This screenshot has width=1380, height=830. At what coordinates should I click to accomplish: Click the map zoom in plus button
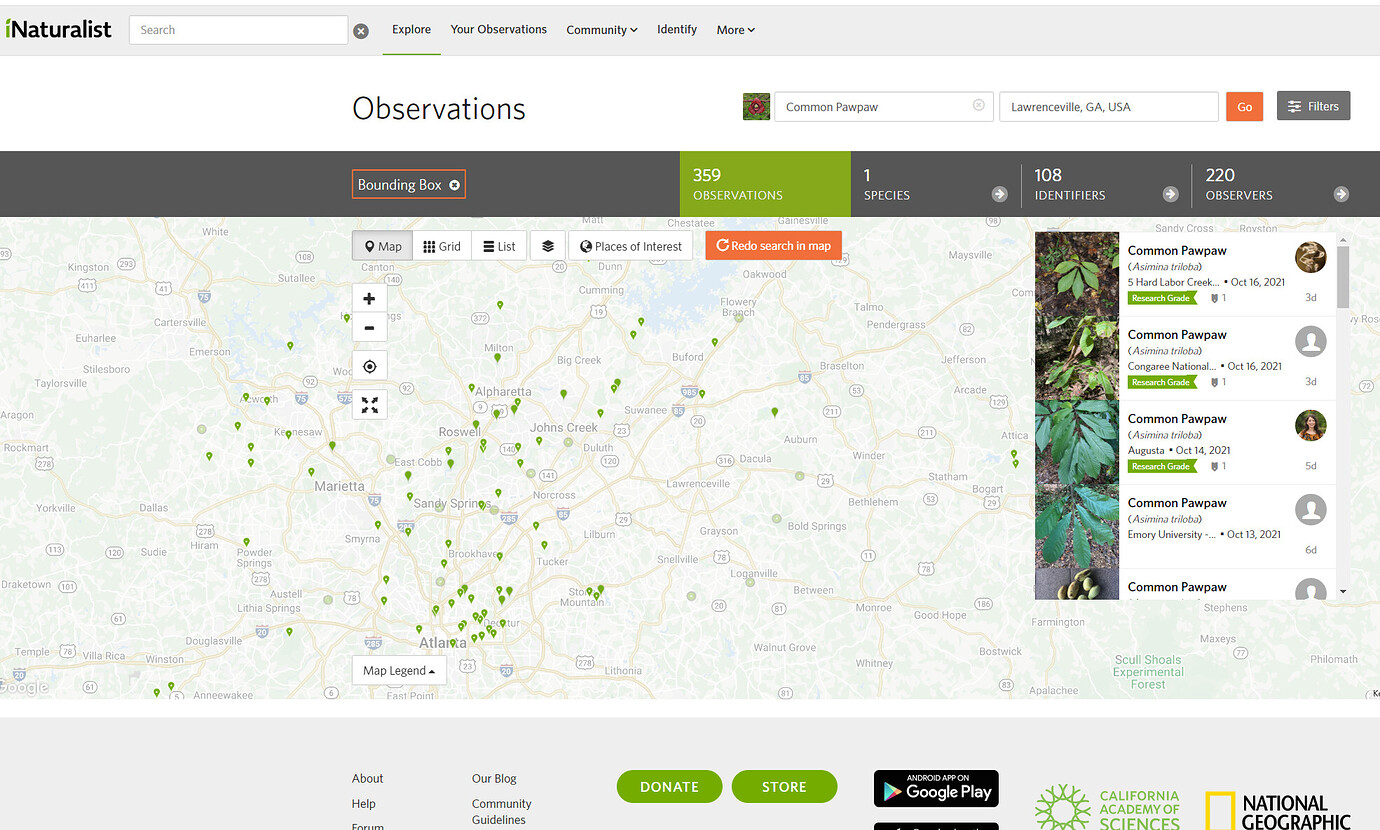coord(369,299)
